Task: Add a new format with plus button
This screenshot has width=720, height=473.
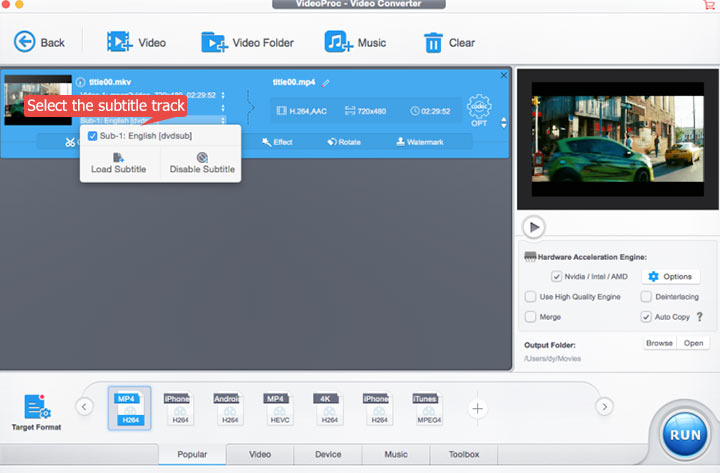Action: point(478,407)
